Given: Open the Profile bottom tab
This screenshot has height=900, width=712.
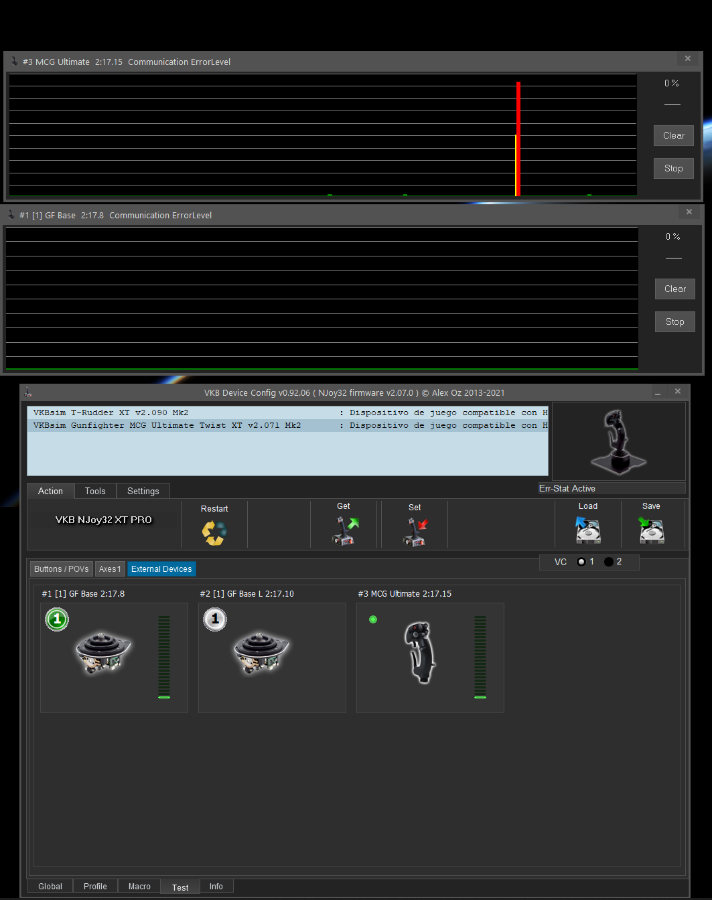Looking at the screenshot, I should click(95, 886).
